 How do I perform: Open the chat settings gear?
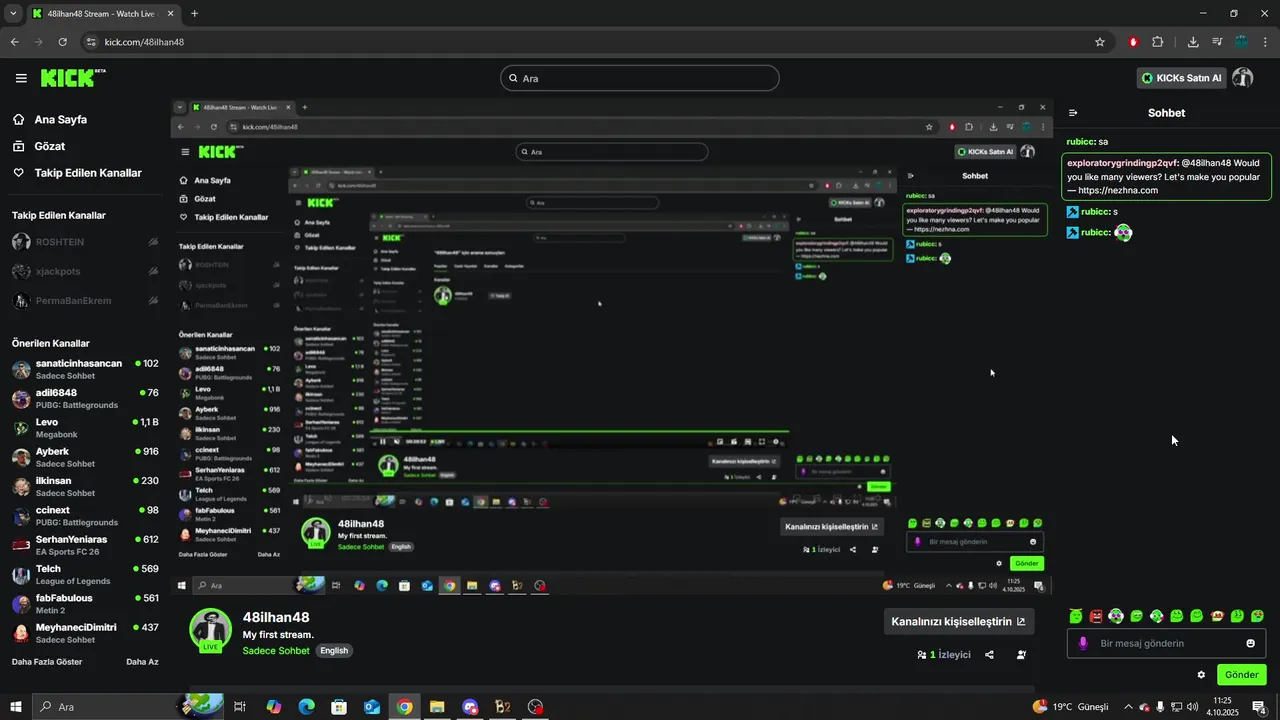pos(1201,675)
